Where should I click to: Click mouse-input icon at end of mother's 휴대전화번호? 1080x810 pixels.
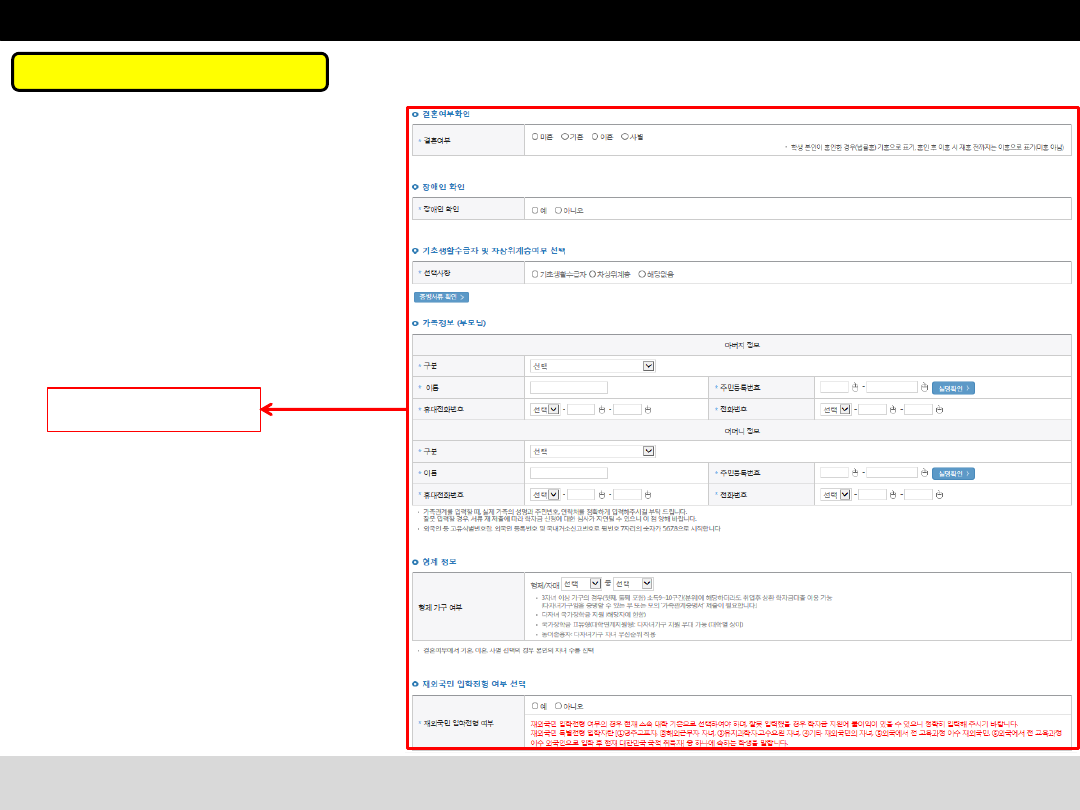click(x=648, y=494)
